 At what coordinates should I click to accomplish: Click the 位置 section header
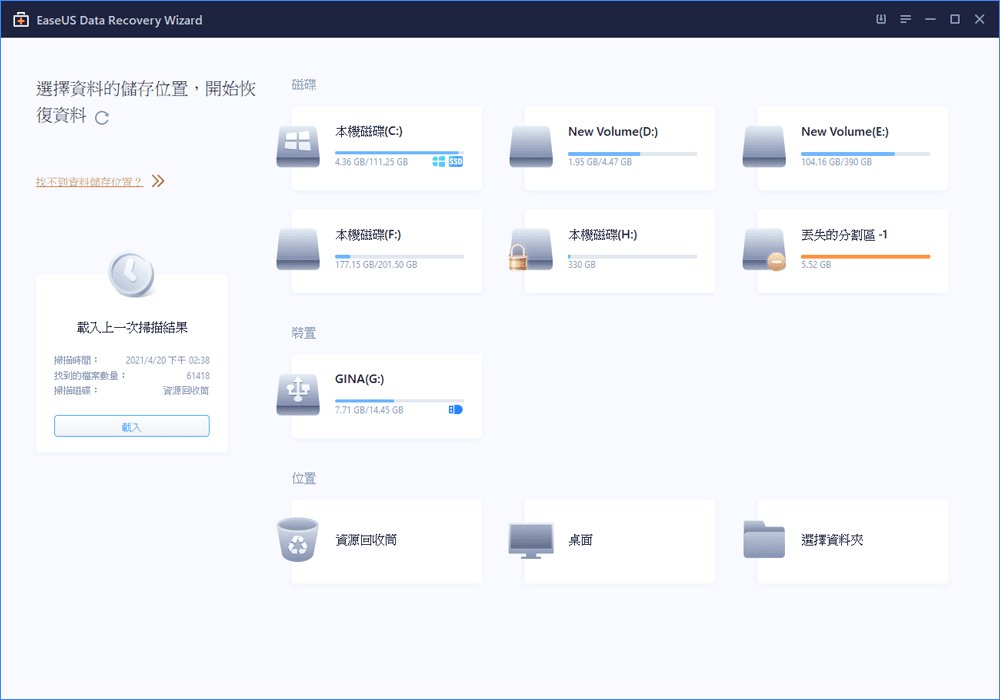(x=304, y=478)
